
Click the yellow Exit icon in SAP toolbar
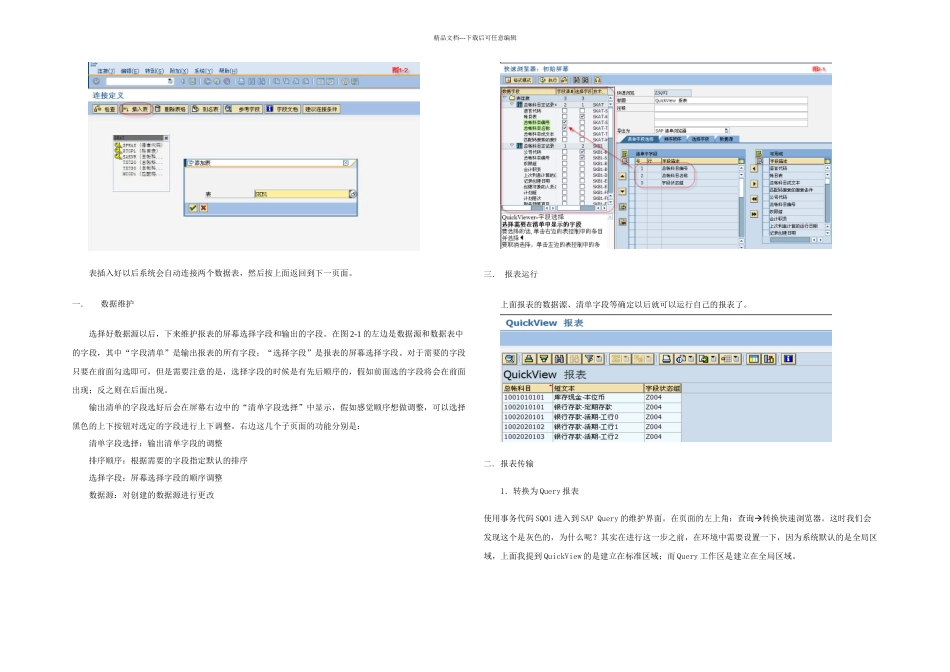tap(217, 81)
